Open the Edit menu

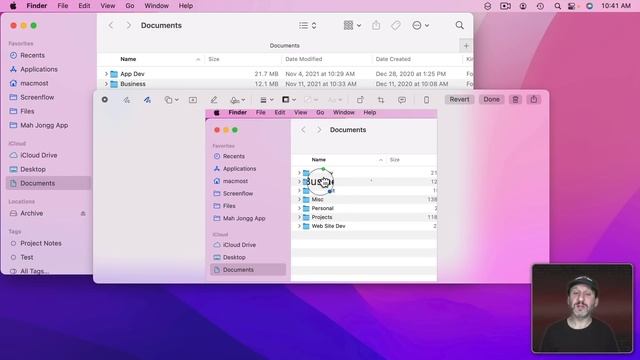pyautogui.click(x=84, y=6)
